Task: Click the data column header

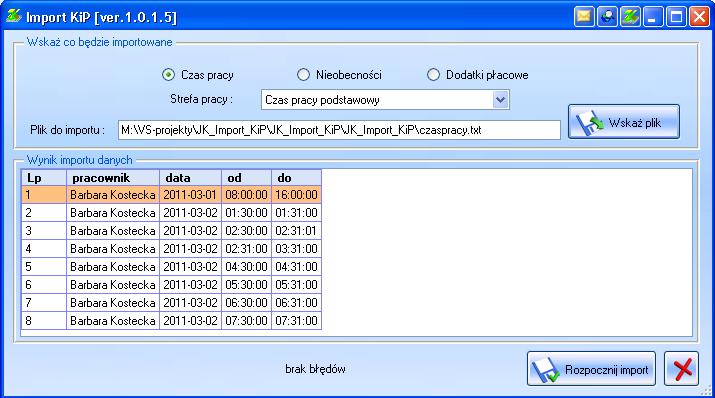Action: coord(191,178)
